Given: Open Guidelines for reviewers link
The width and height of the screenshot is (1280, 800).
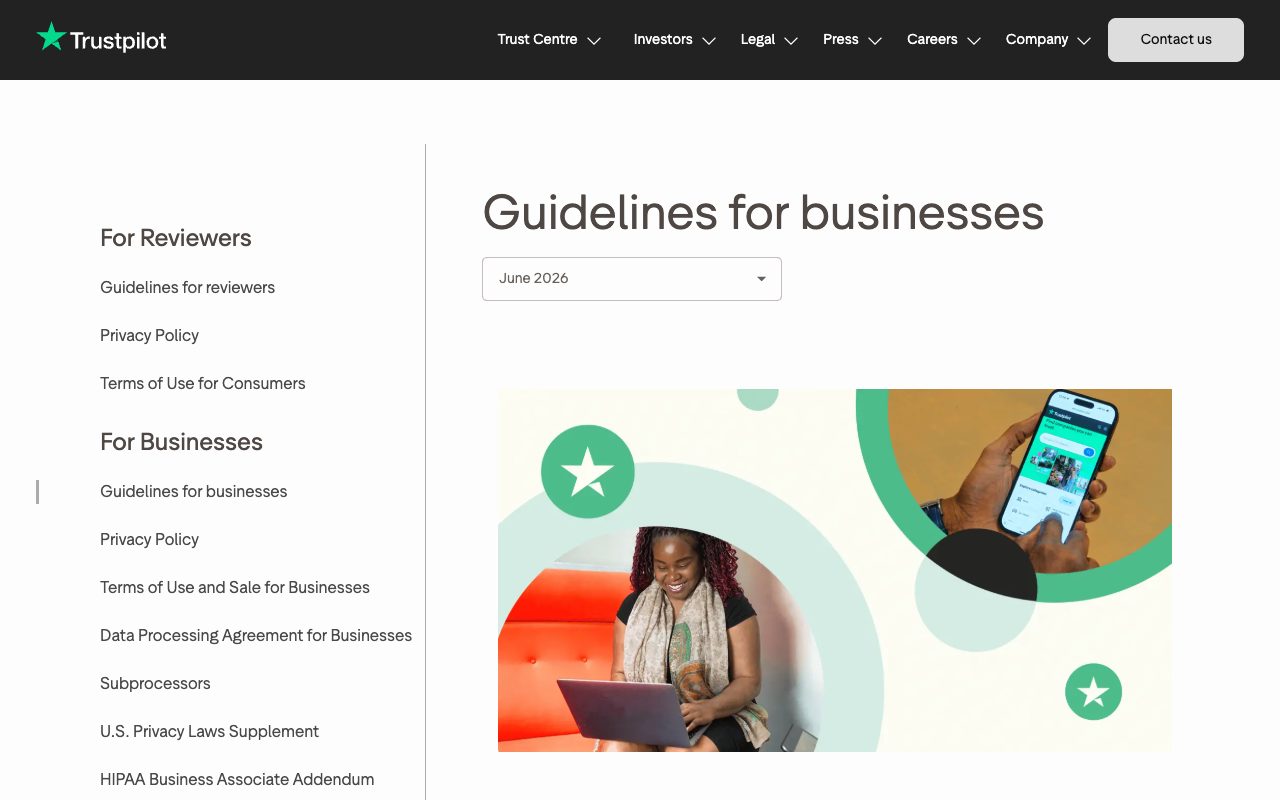Looking at the screenshot, I should click(x=187, y=288).
